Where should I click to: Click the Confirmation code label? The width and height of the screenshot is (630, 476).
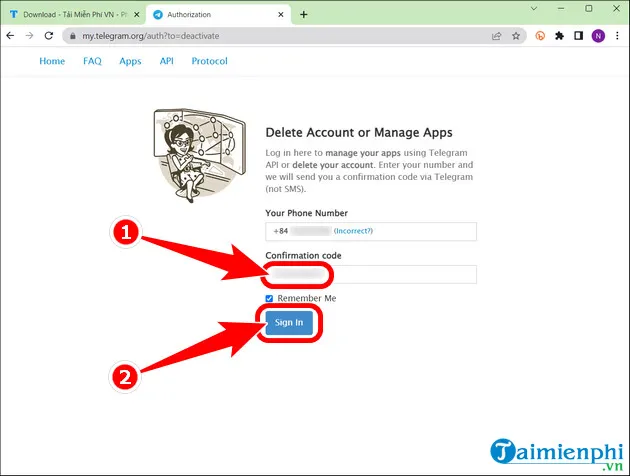303,256
